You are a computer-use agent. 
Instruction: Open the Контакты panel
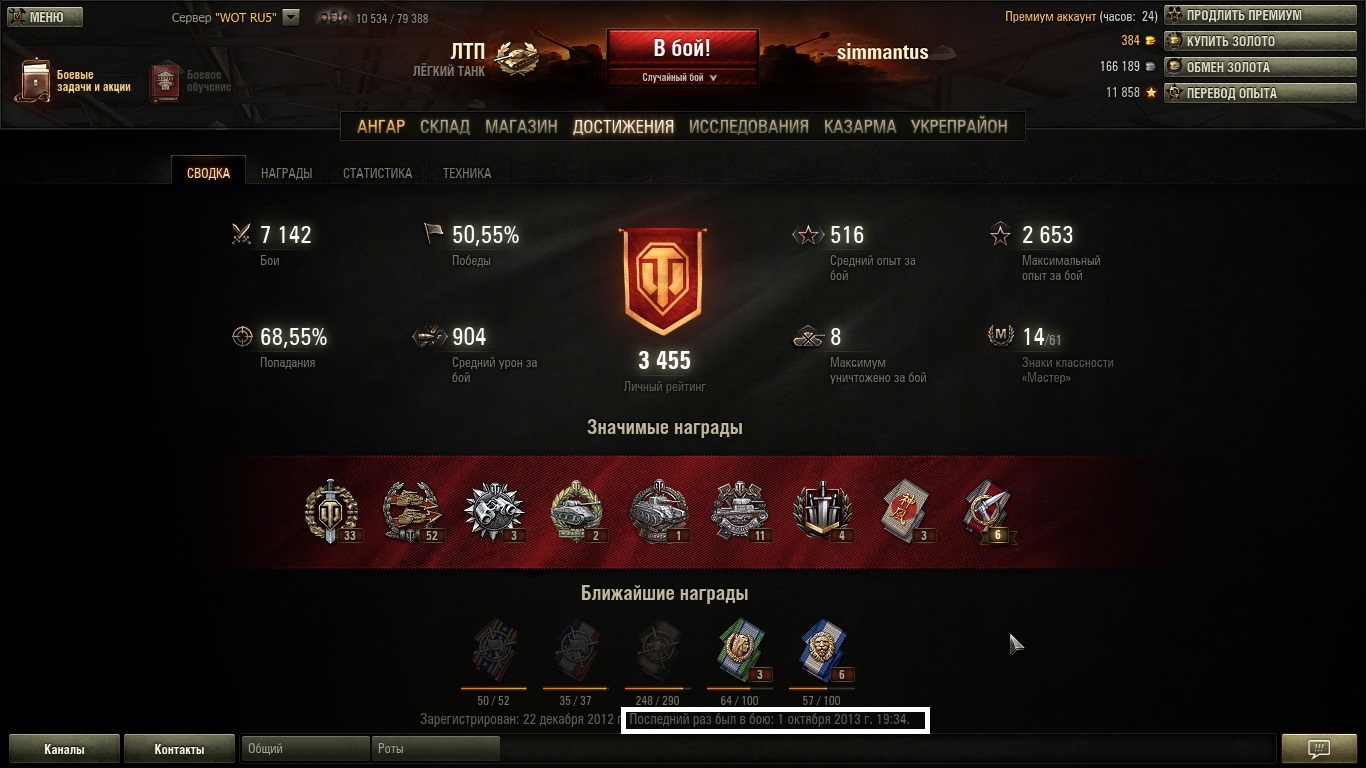pos(179,749)
